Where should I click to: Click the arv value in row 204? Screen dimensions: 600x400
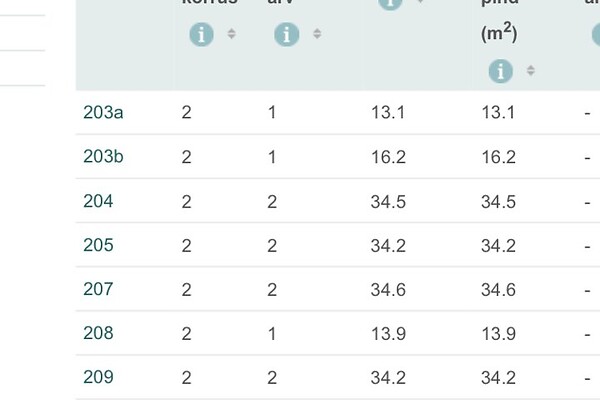point(272,202)
